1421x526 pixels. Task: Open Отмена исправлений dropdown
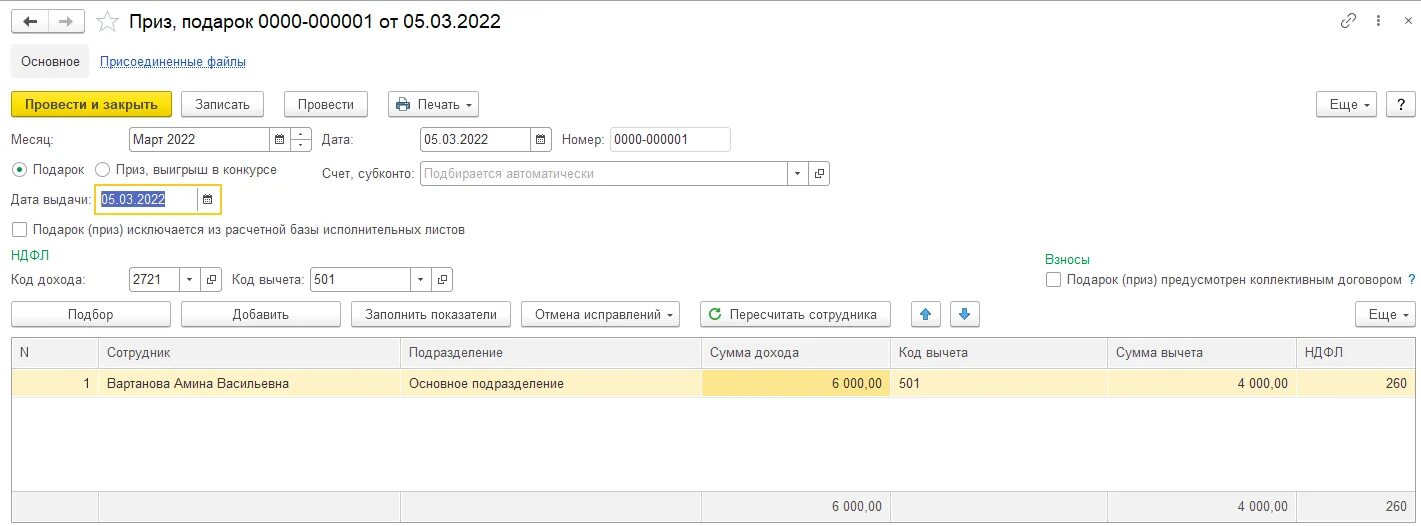[600, 314]
